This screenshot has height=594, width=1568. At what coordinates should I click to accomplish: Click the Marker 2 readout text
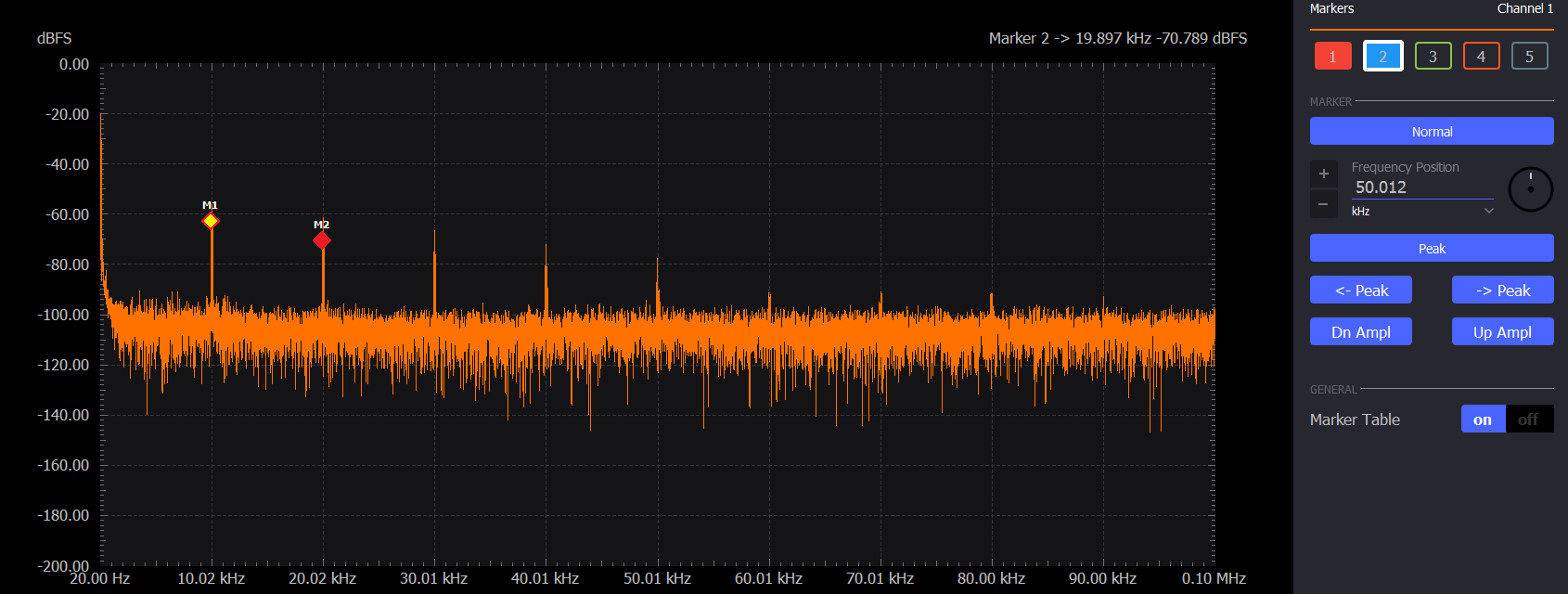pyautogui.click(x=1118, y=38)
